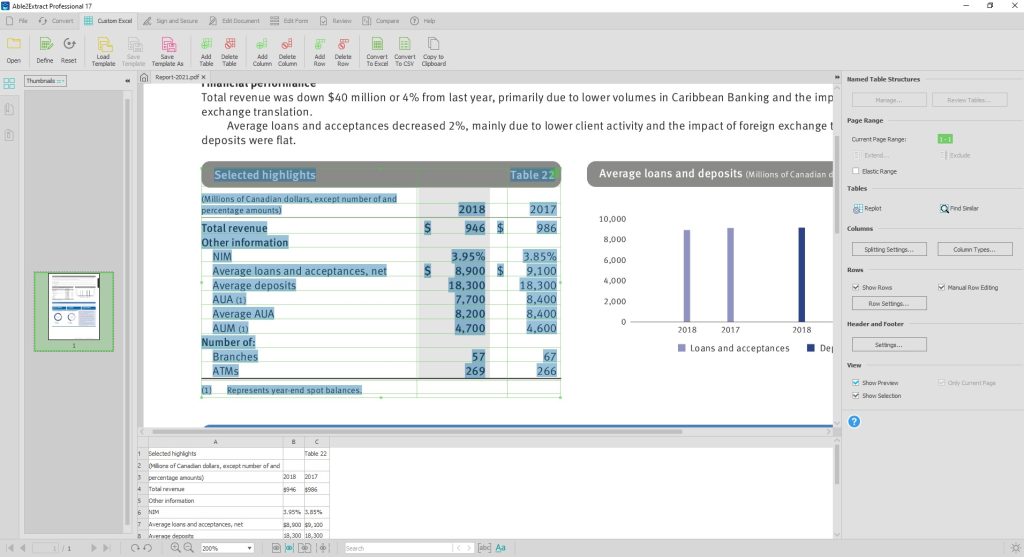This screenshot has width=1024, height=557.
Task: Collapse the left panel with double arrow
Action: pyautogui.click(x=127, y=80)
